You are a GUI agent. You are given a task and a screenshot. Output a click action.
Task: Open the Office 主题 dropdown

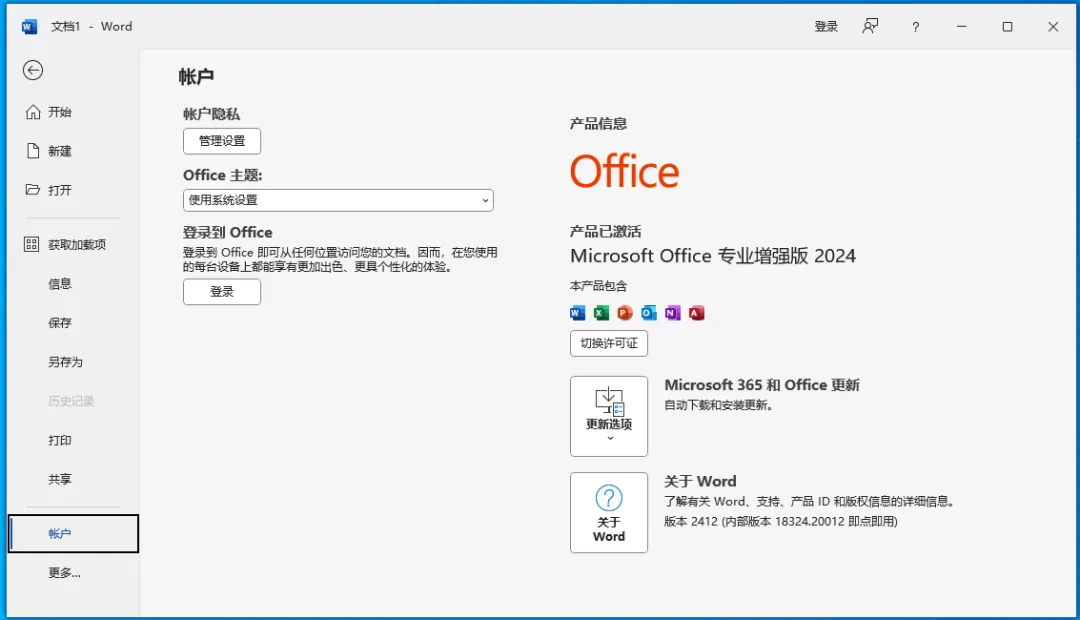click(338, 200)
